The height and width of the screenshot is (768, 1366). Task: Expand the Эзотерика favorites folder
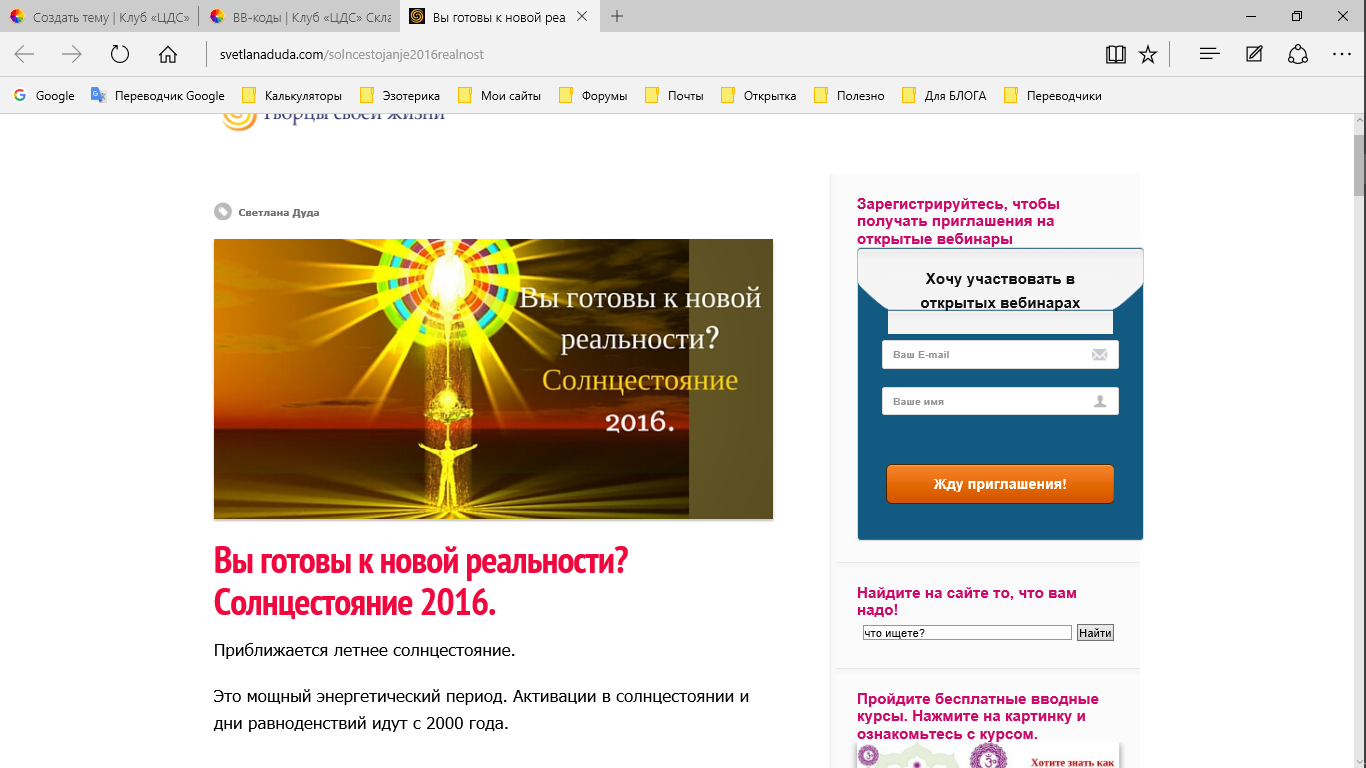[x=399, y=96]
